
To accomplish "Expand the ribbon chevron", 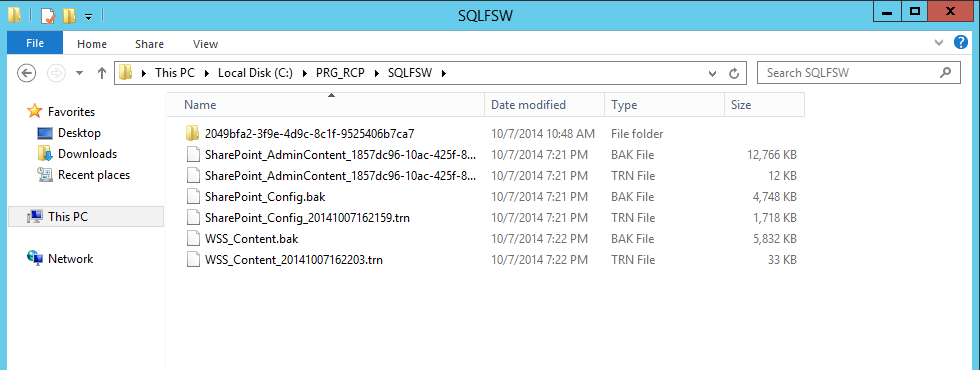I will click(x=939, y=43).
